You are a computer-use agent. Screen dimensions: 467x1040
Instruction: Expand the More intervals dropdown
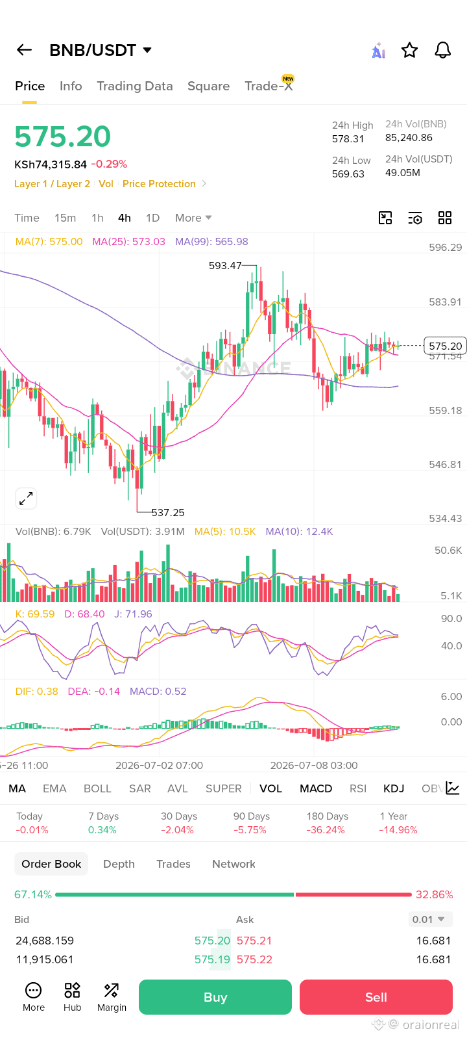tap(193, 218)
